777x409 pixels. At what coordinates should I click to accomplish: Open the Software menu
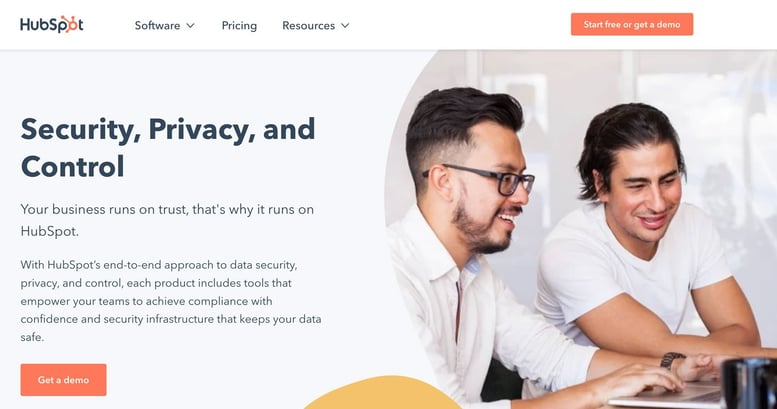pos(165,25)
